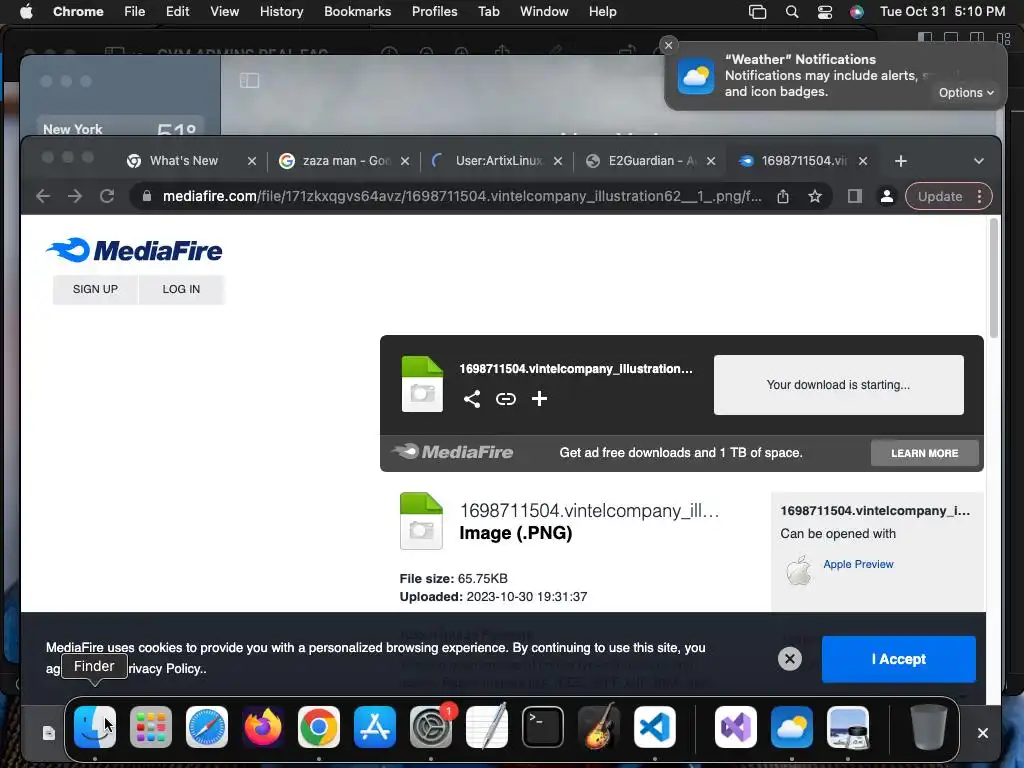
Task: Click LOG IN on MediaFire
Action: point(181,289)
